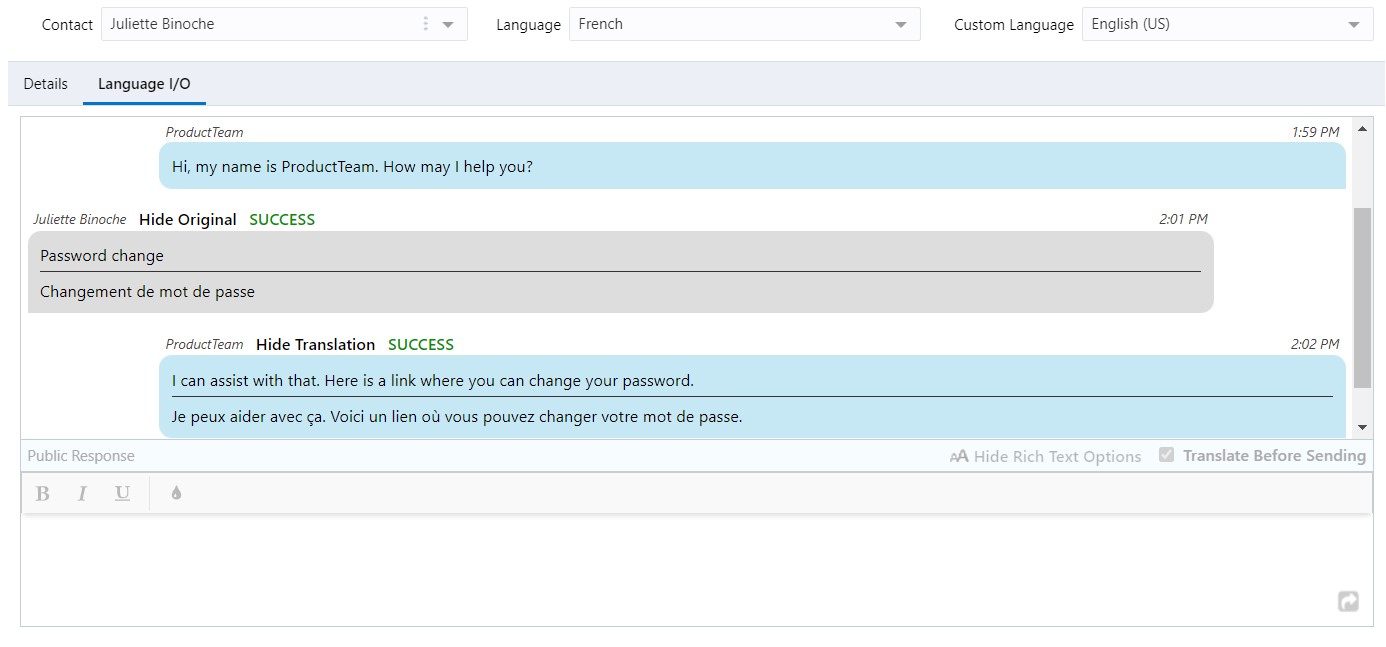This screenshot has width=1386, height=647.
Task: Click the chat scrollbar down arrow
Action: [1362, 427]
